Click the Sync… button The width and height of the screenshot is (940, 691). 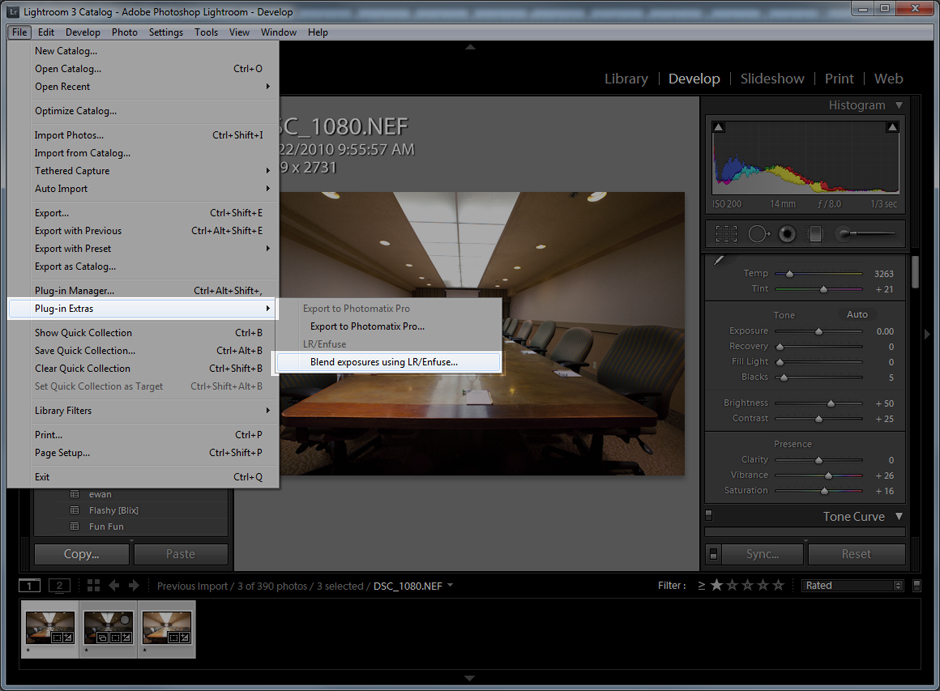click(x=763, y=554)
